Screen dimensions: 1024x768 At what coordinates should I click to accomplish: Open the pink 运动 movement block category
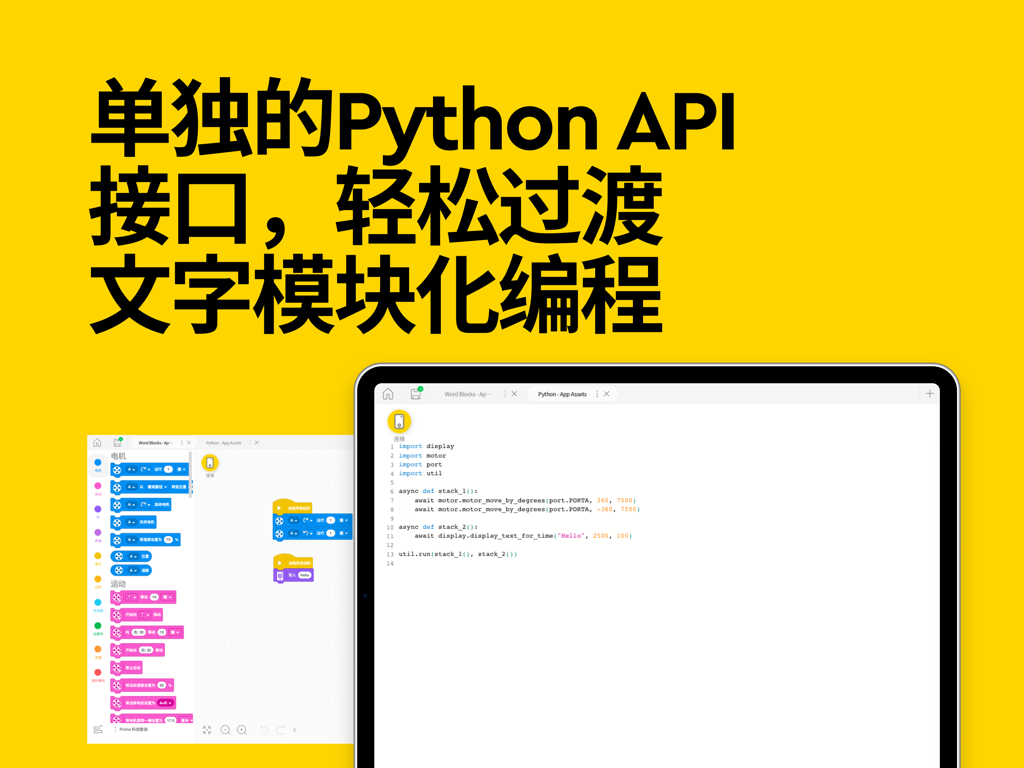(x=98, y=486)
